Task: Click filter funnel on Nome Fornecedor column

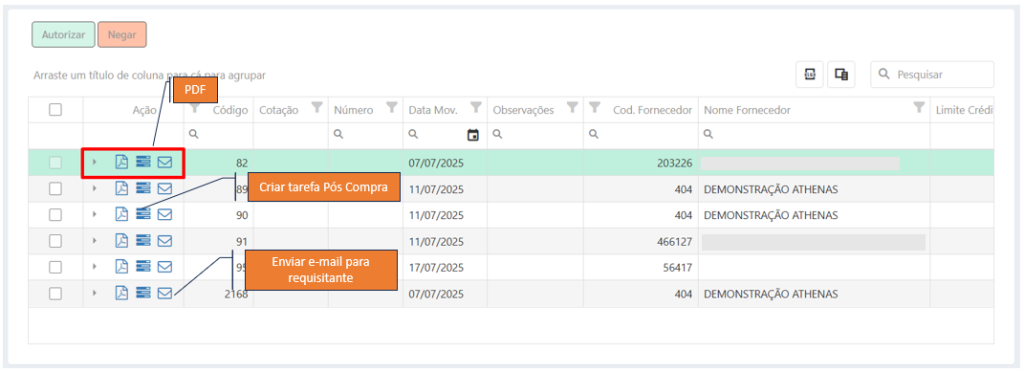Action: pyautogui.click(x=919, y=107)
